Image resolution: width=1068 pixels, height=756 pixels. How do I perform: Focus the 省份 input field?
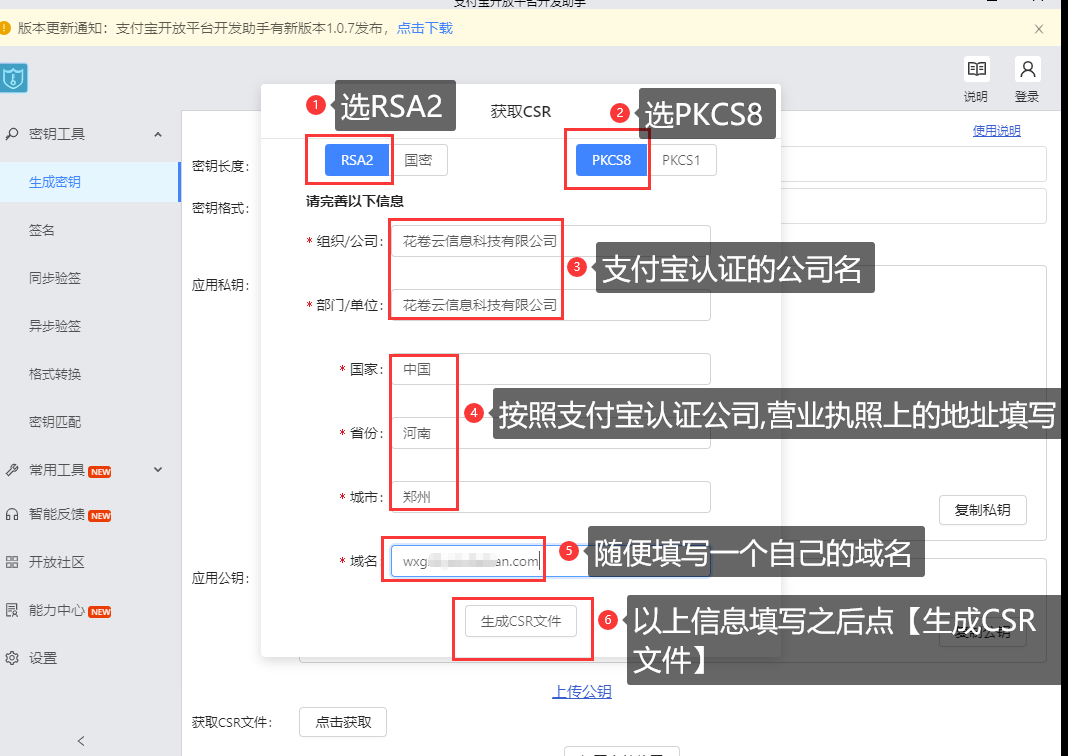(550, 433)
